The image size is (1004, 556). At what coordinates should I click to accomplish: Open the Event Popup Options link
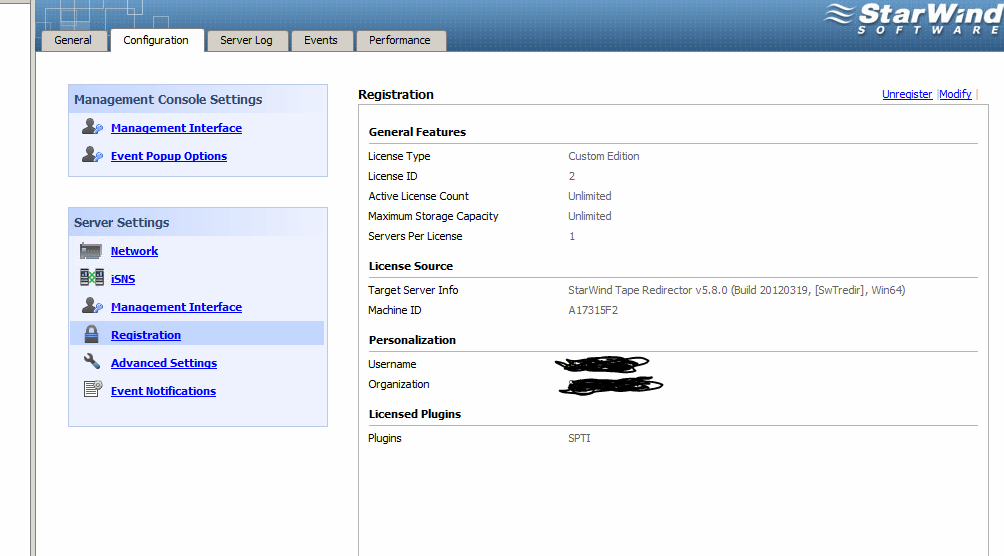[x=168, y=156]
